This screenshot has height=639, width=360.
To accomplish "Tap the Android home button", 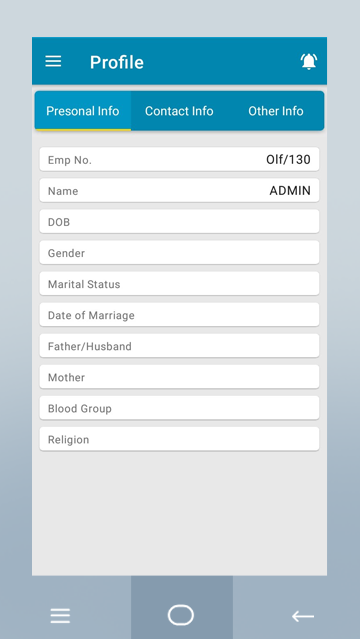I will (x=181, y=615).
